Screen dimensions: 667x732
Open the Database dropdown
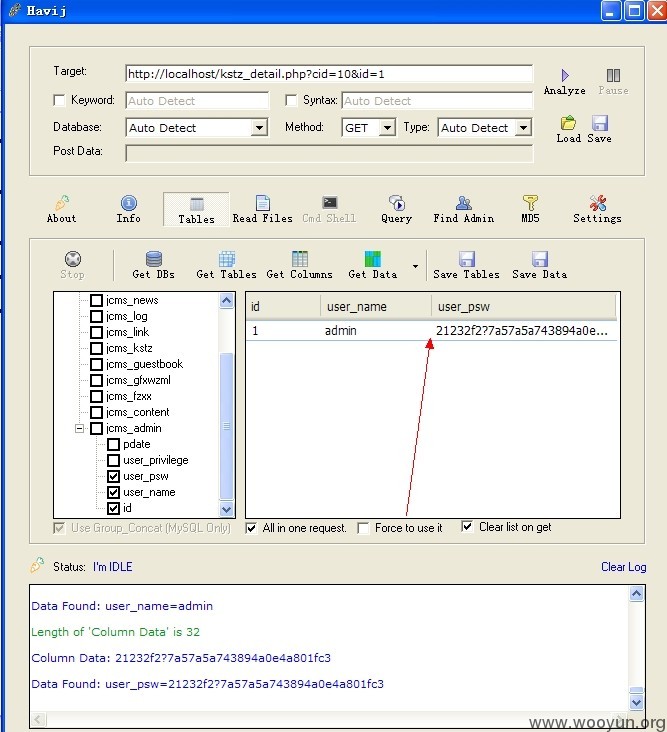click(259, 127)
